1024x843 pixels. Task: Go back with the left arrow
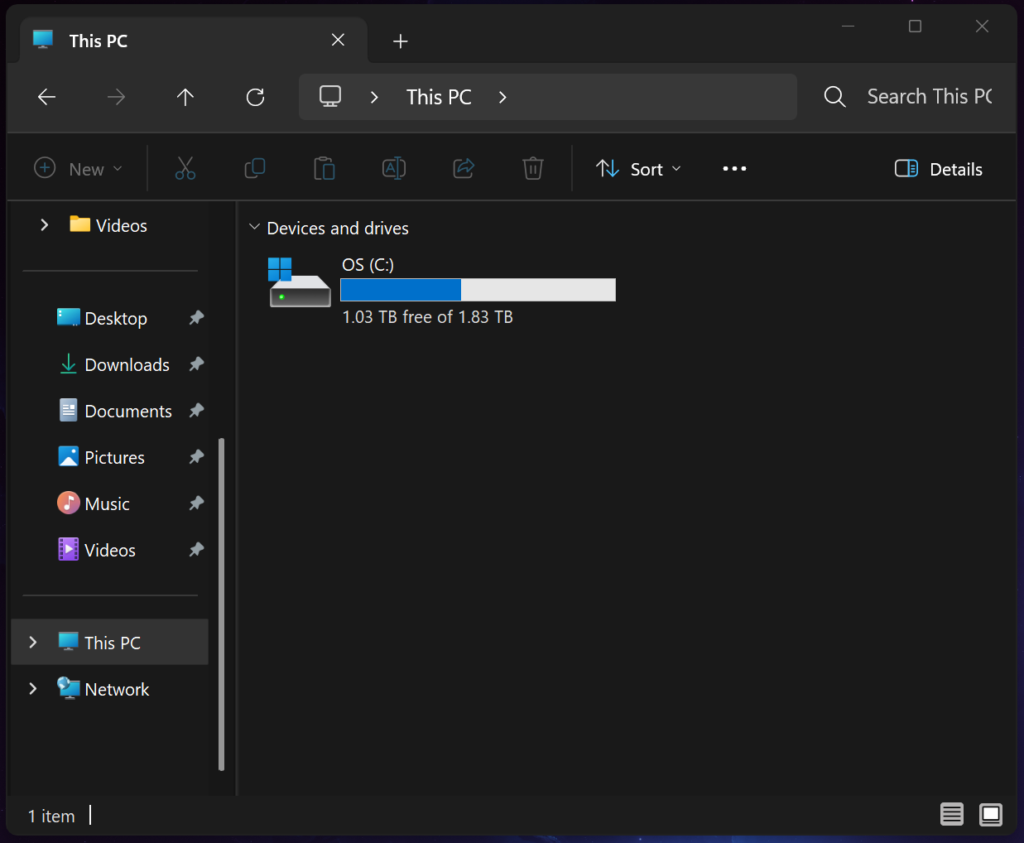point(46,97)
